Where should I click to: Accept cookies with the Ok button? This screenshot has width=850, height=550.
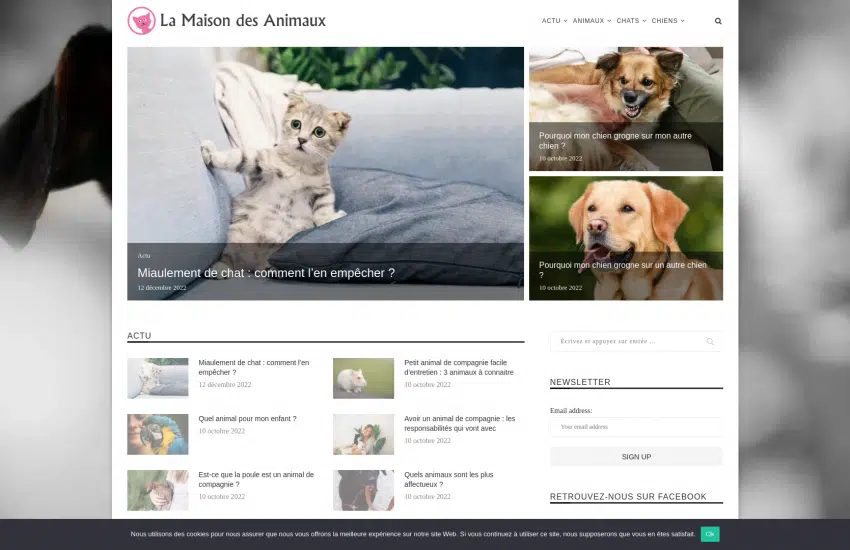point(710,534)
